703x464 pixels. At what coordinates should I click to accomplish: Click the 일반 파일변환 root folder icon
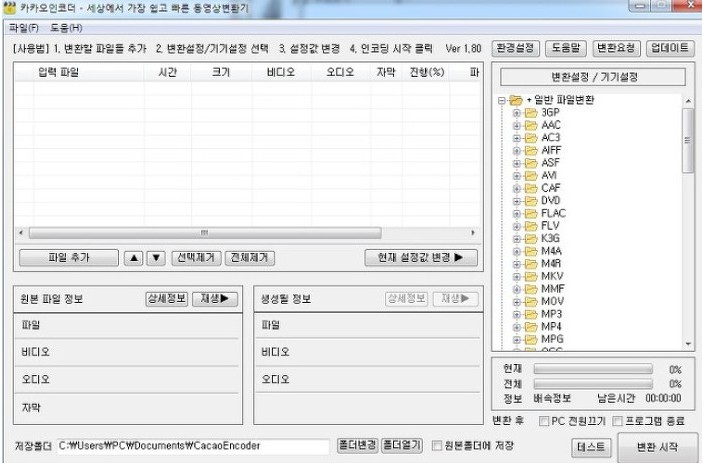click(x=516, y=100)
